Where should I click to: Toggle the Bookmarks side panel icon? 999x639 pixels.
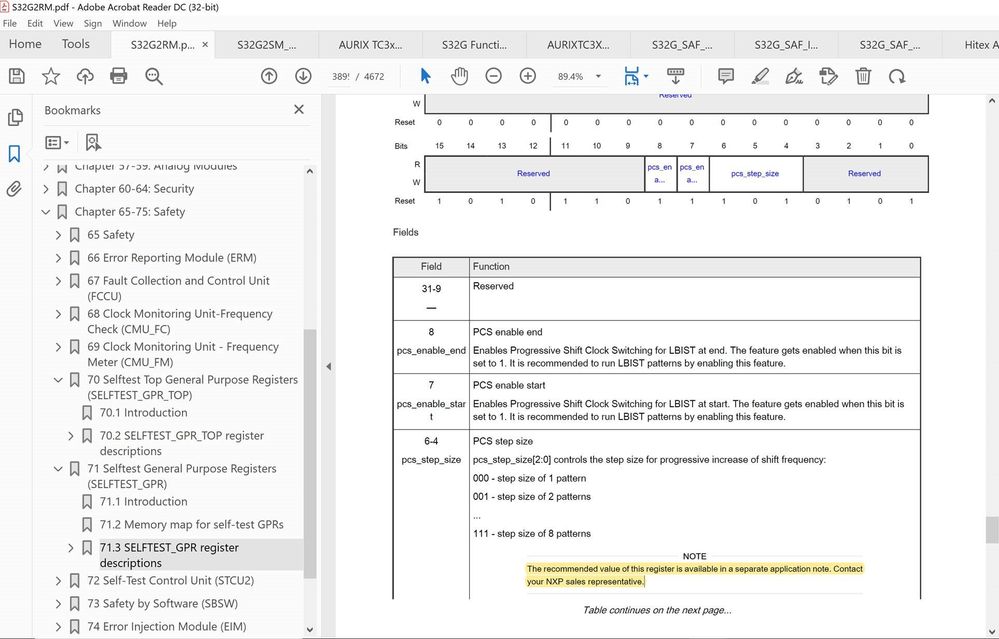(14, 153)
